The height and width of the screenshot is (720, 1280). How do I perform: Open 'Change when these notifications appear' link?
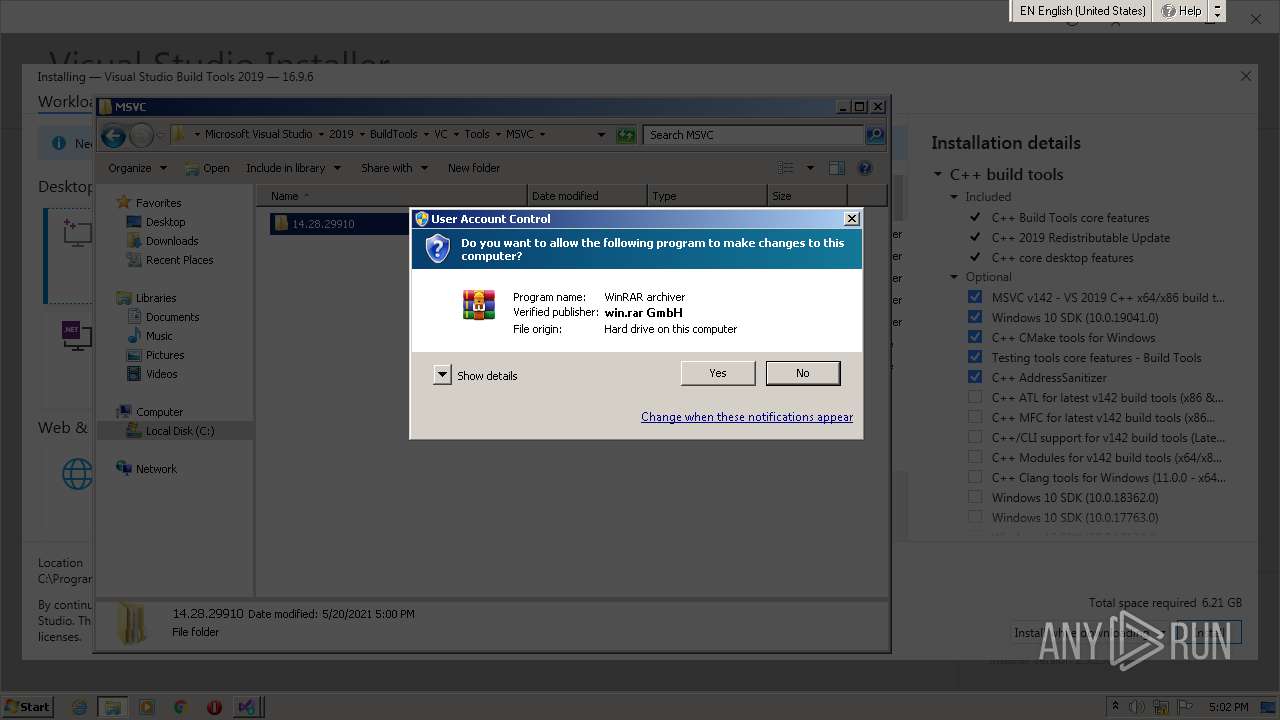pyautogui.click(x=747, y=417)
